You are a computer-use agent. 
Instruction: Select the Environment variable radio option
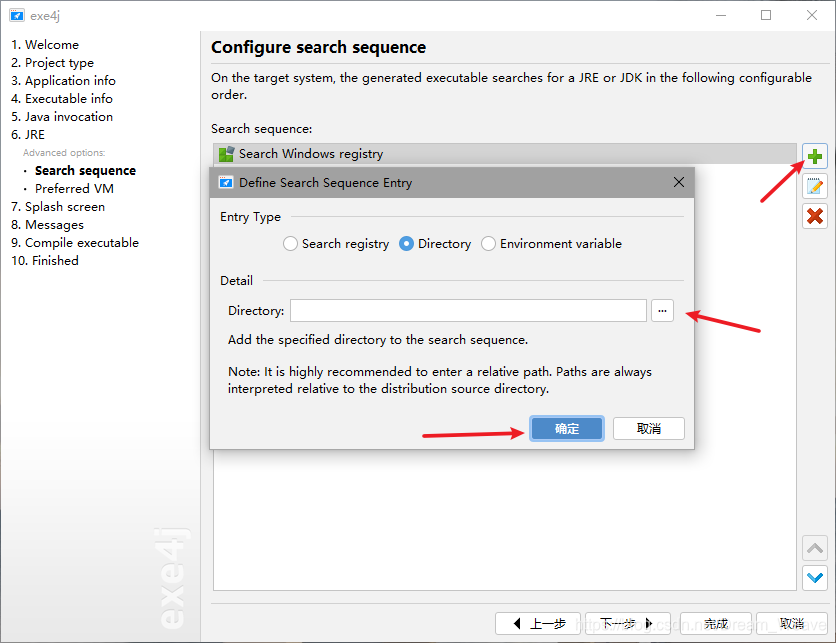(489, 244)
